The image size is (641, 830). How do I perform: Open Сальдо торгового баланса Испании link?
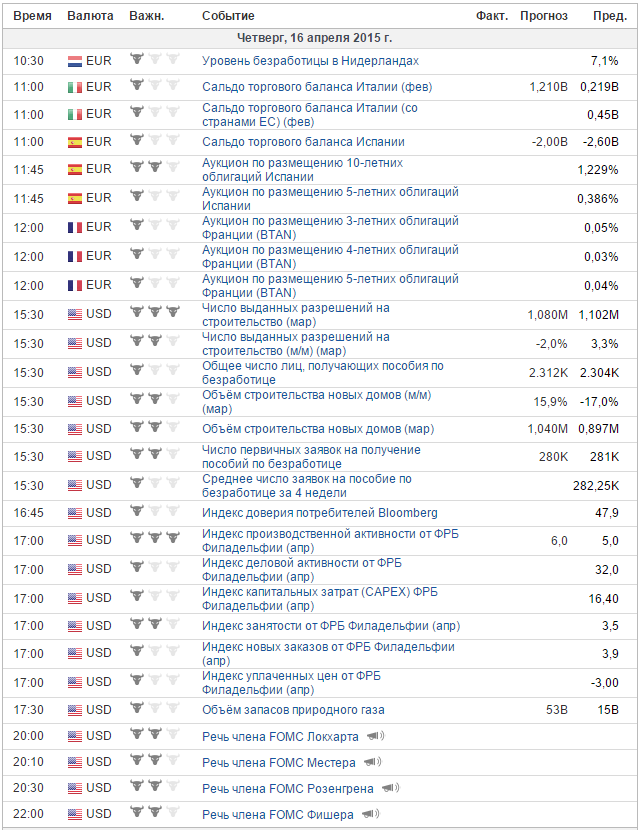[303, 142]
